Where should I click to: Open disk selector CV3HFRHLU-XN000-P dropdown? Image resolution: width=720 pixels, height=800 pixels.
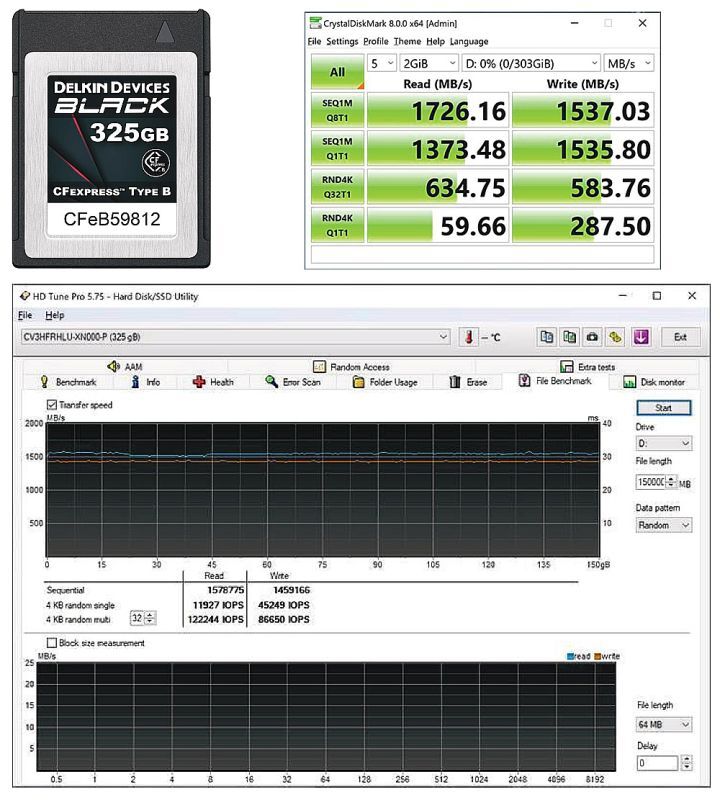(235, 337)
